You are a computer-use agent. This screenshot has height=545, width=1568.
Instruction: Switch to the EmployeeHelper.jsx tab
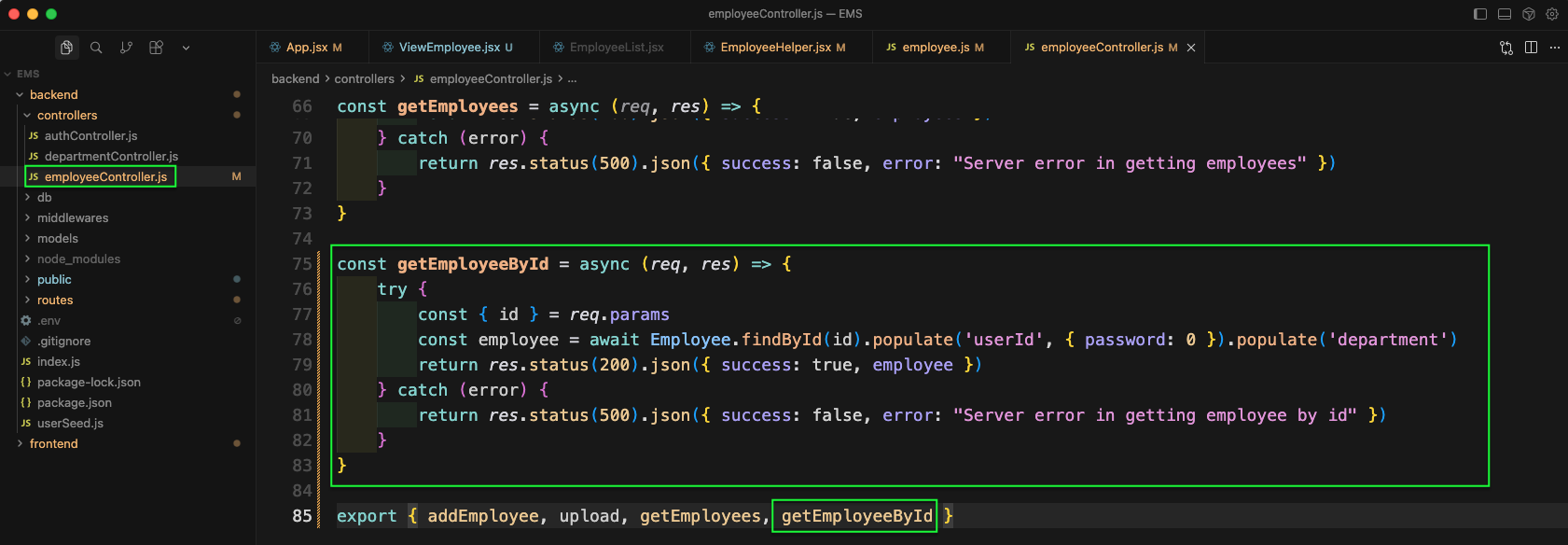[x=775, y=47]
